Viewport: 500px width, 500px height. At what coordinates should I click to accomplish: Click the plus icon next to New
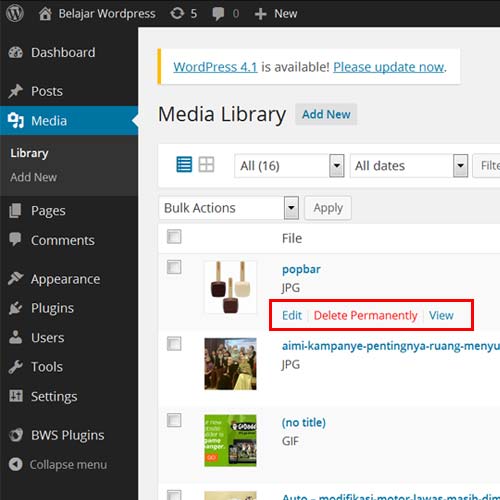click(x=260, y=14)
